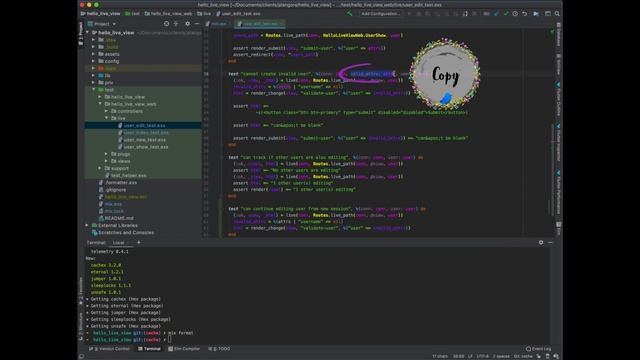Select the Local terminal tab
The image size is (640, 360).
[118, 242]
